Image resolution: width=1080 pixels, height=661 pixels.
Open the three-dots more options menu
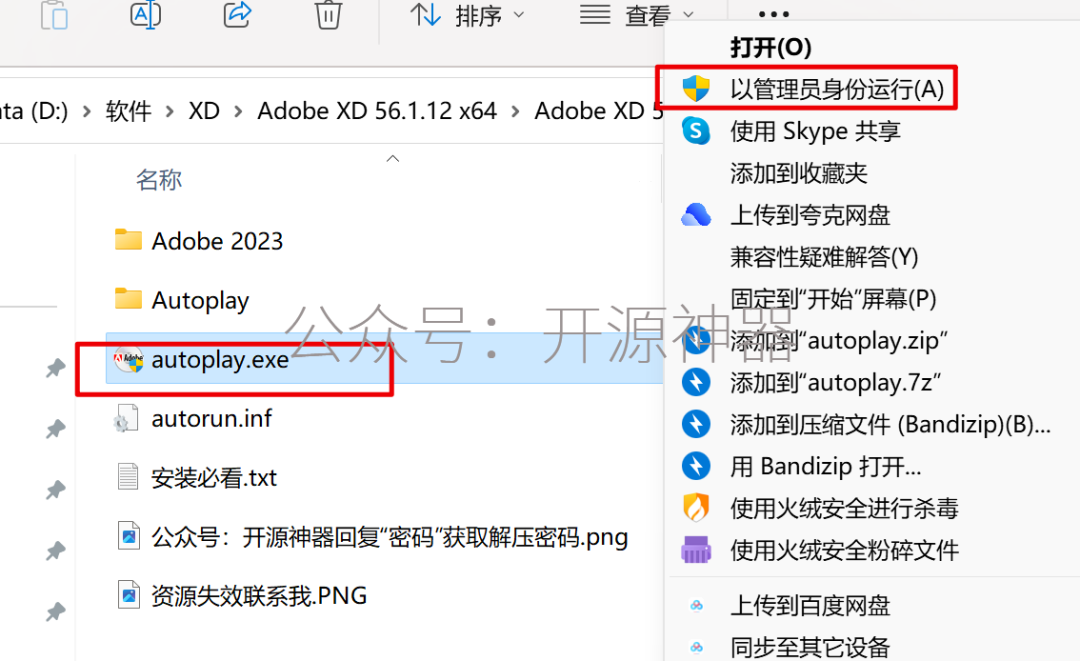(773, 14)
